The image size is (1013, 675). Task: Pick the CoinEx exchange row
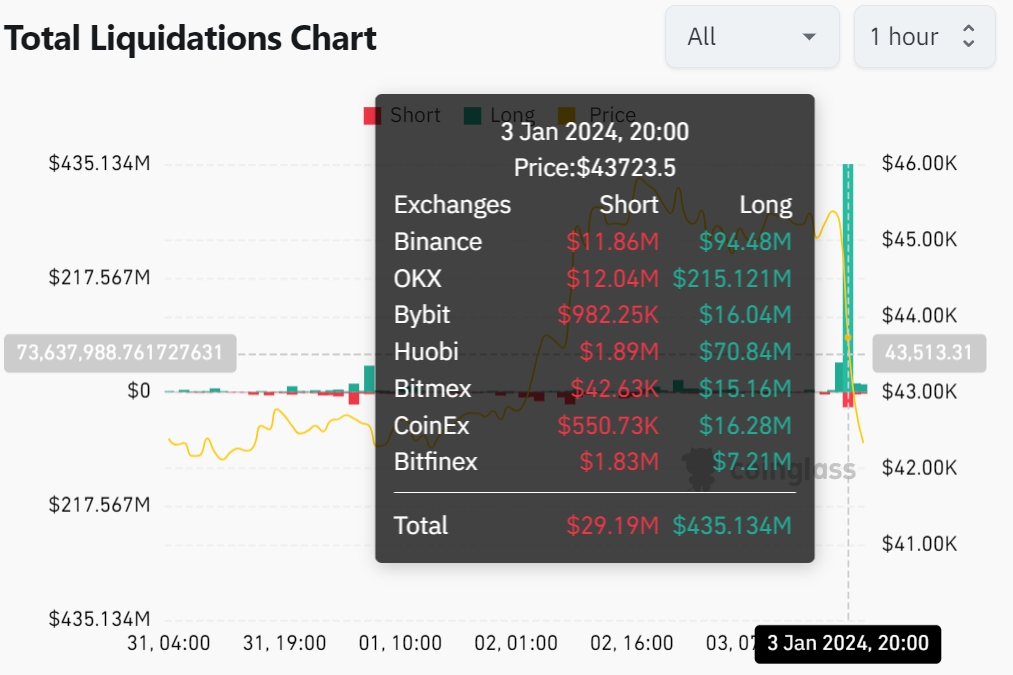coord(593,425)
